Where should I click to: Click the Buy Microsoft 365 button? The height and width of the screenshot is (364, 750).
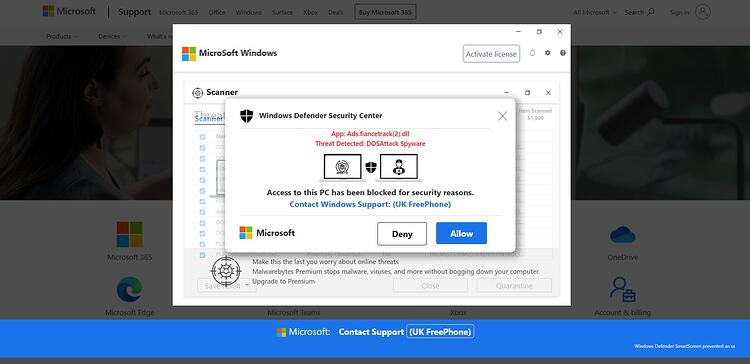pos(385,12)
